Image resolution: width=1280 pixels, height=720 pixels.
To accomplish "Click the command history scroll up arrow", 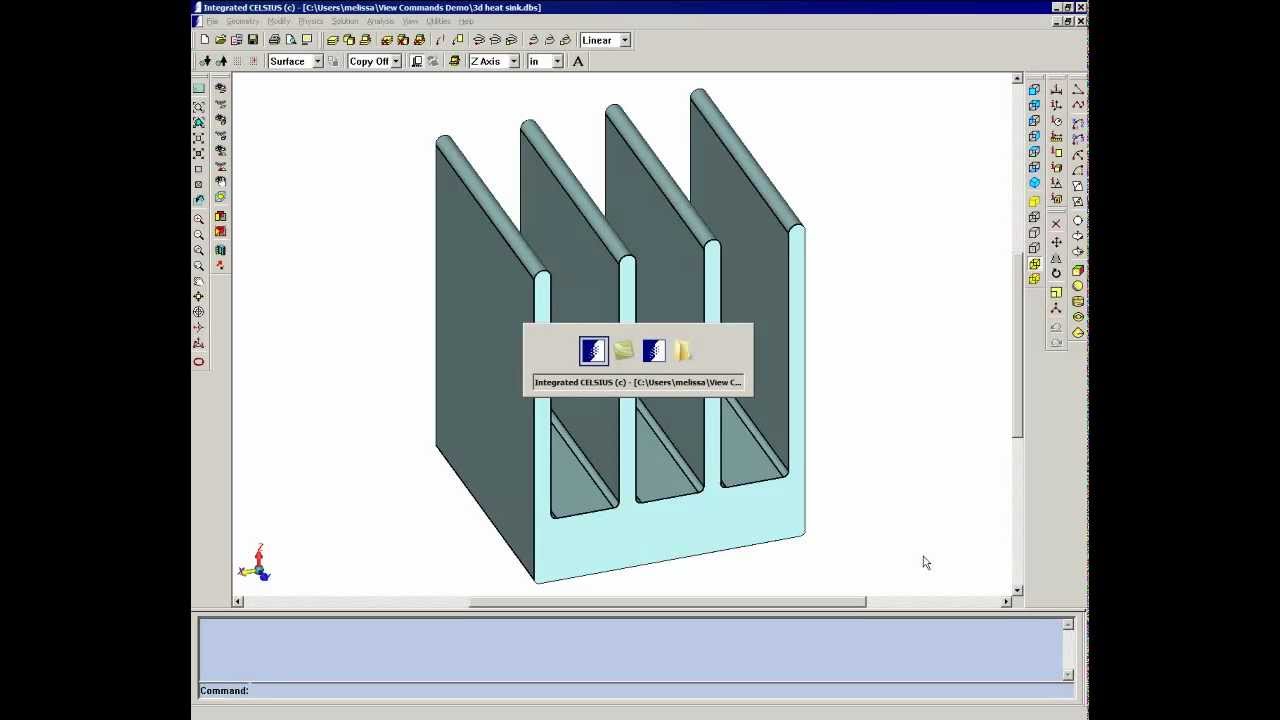I will click(1068, 624).
